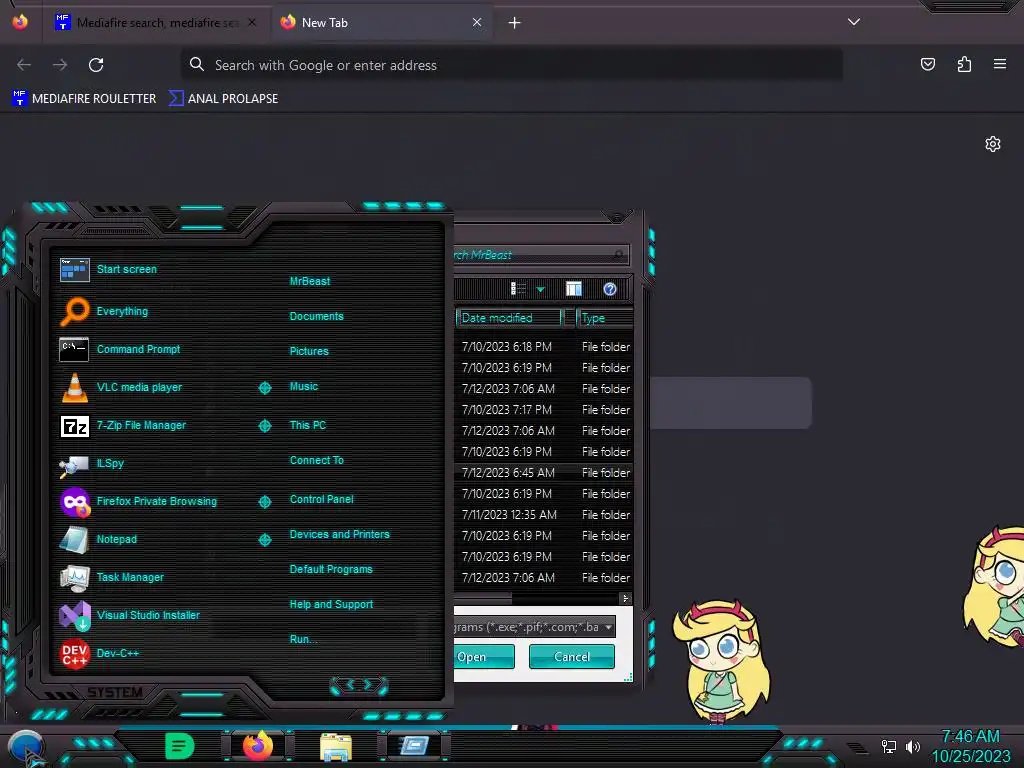Click the Windows Start orb
The height and width of the screenshot is (768, 1024).
(x=25, y=746)
